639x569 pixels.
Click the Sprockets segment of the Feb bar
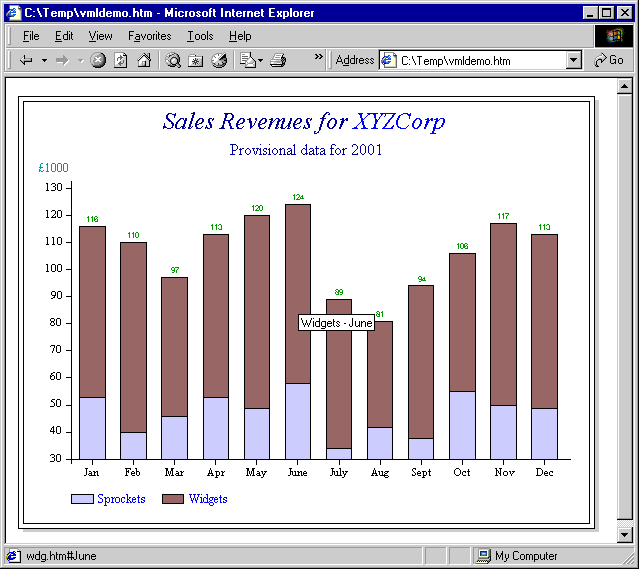coord(133,445)
